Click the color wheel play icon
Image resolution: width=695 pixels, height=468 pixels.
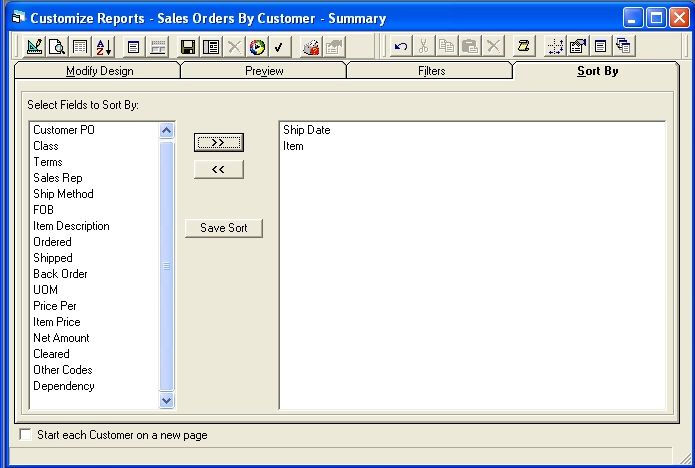(x=257, y=47)
